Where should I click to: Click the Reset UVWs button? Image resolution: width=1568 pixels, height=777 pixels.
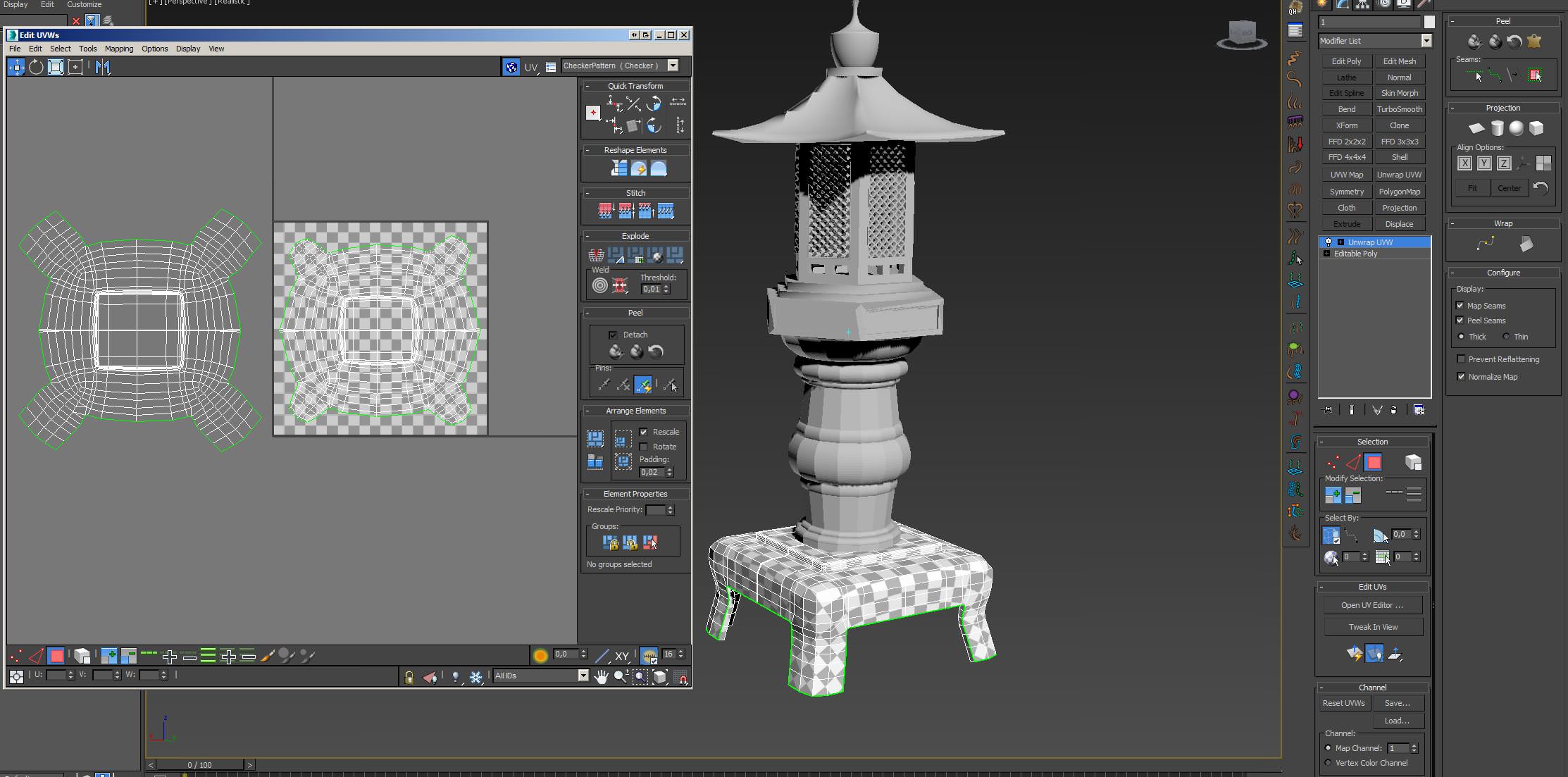pyautogui.click(x=1343, y=703)
